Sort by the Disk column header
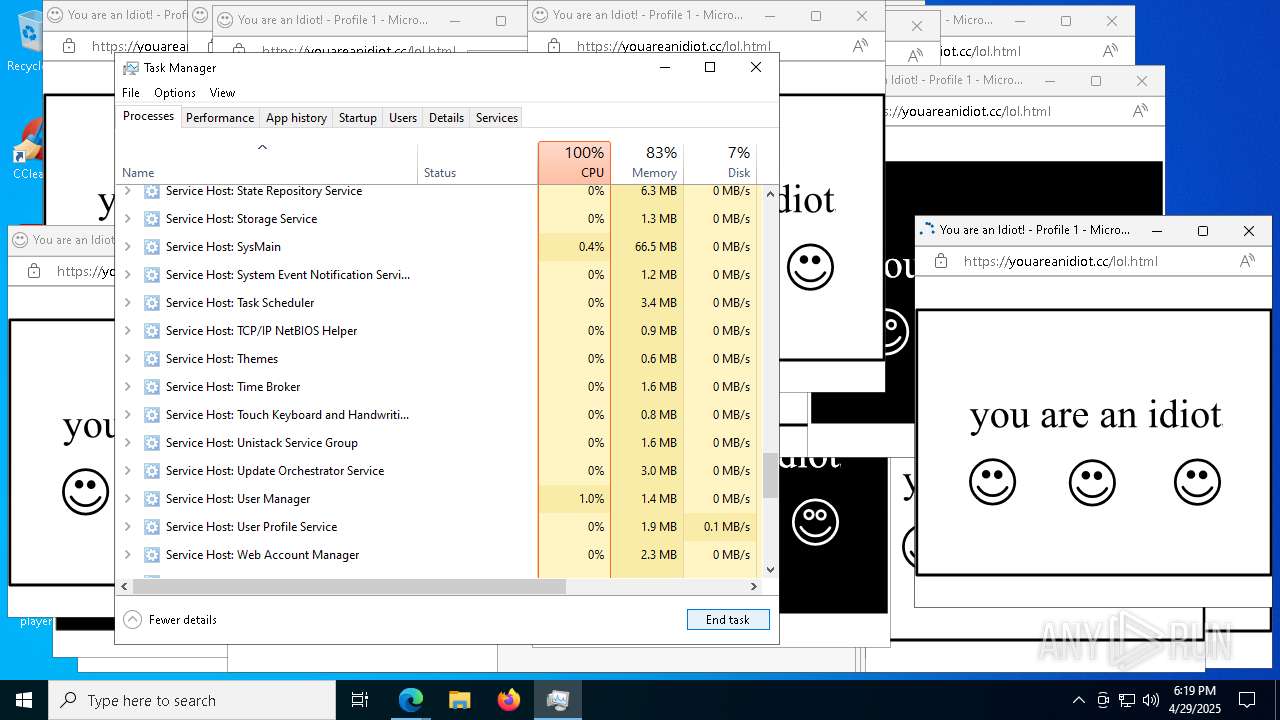The width and height of the screenshot is (1280, 720). 720,163
